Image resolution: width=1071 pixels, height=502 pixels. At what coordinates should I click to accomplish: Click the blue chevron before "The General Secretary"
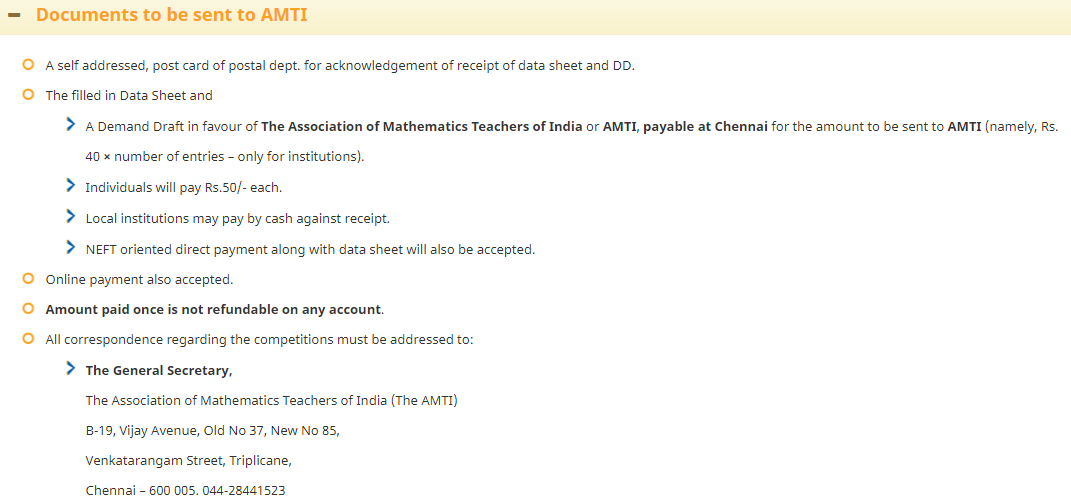point(70,369)
